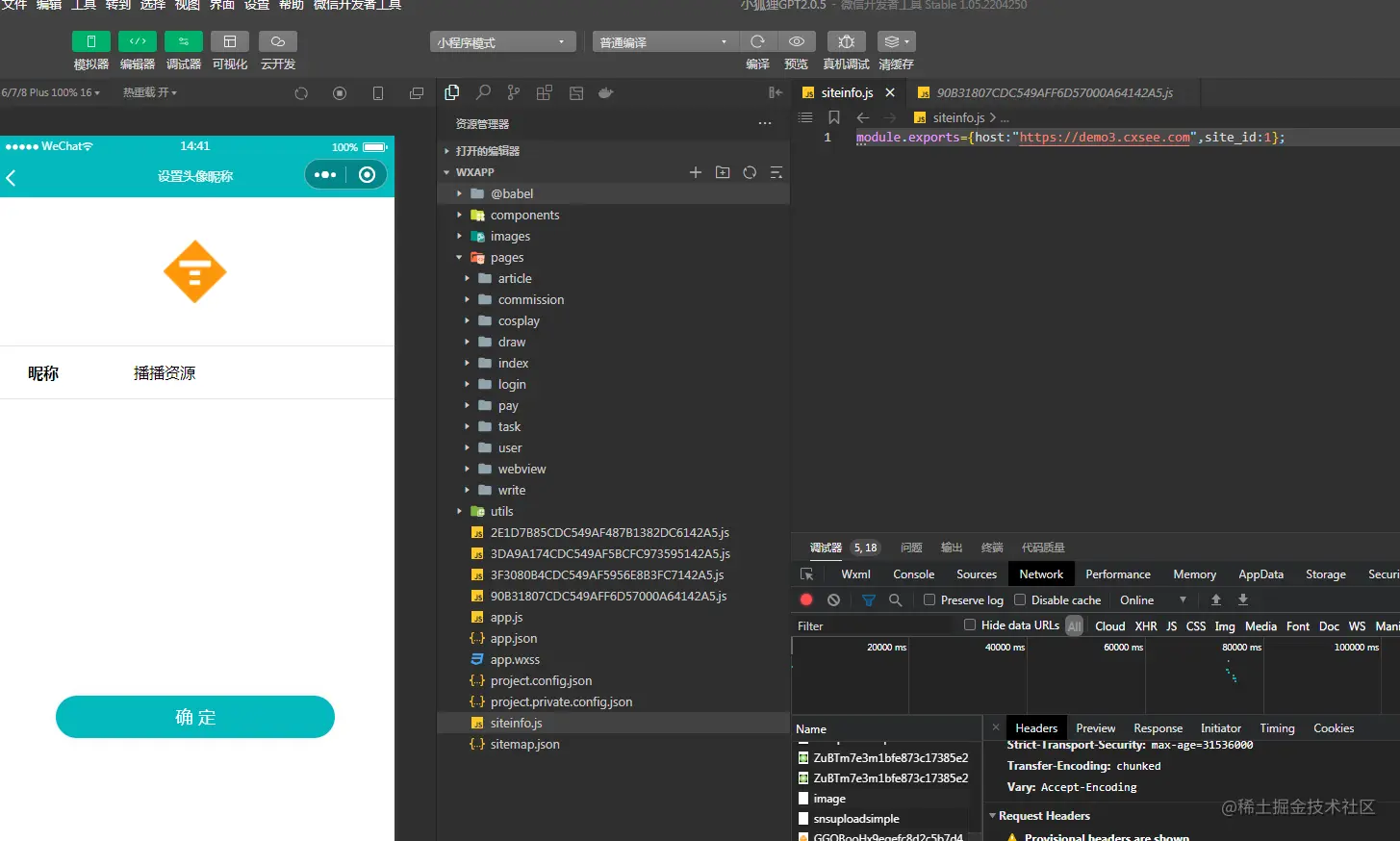Click the 确定 button in simulator
The image size is (1400, 841).
pos(195,717)
